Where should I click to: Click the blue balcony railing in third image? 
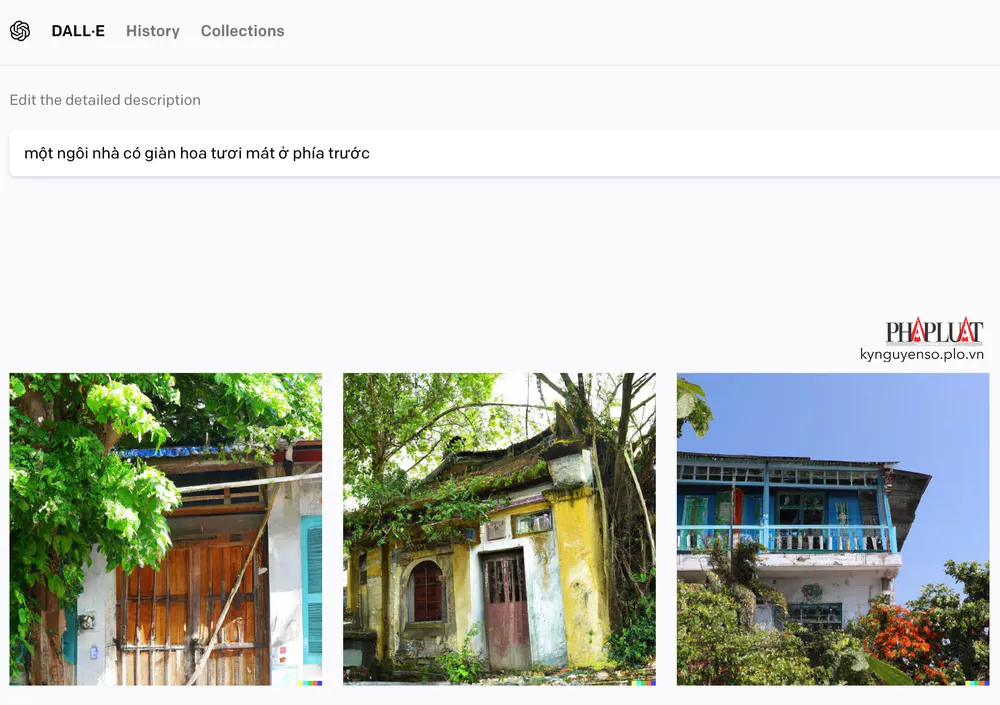tap(787, 538)
